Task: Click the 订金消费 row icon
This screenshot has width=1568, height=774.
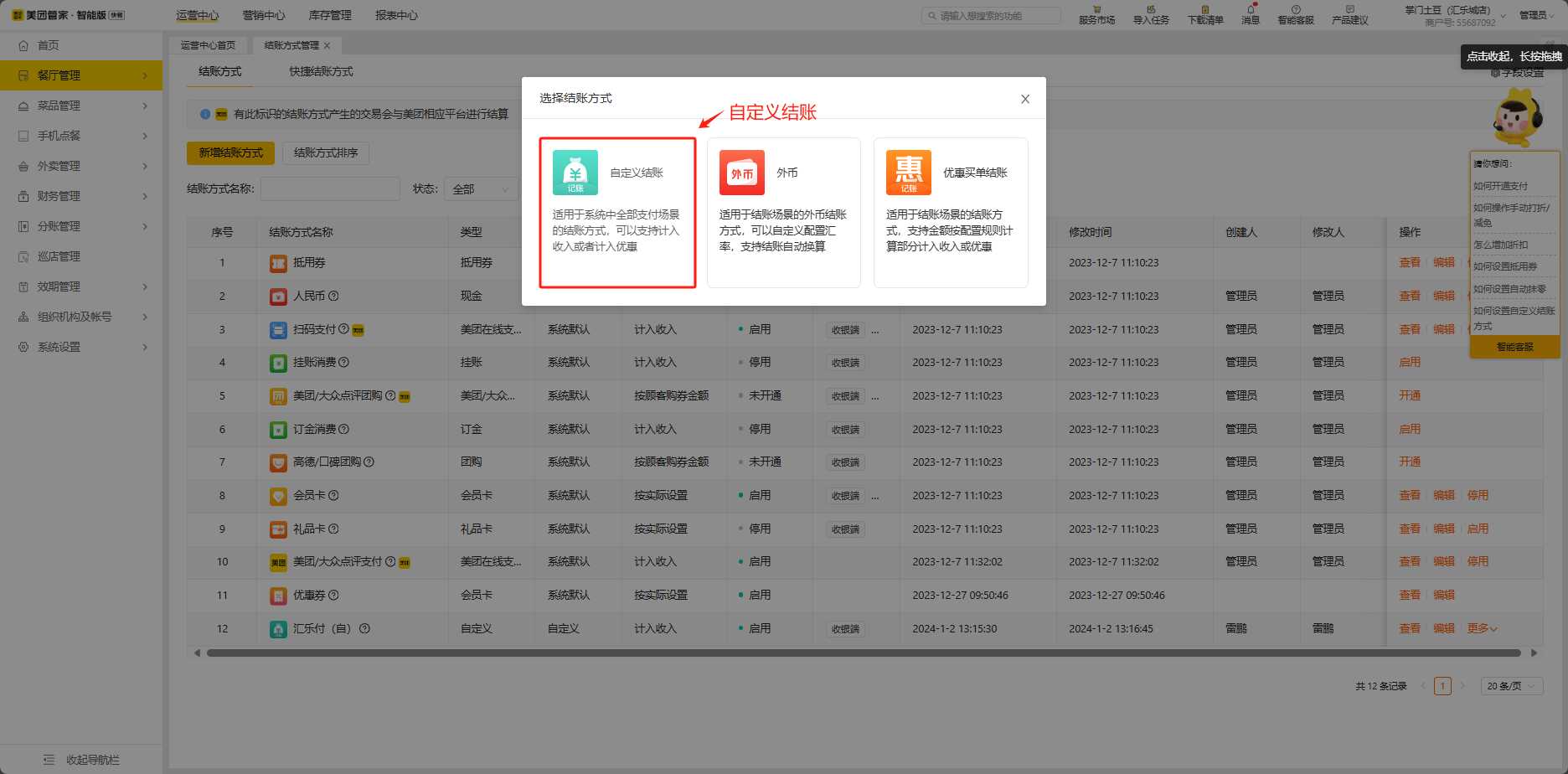Action: pyautogui.click(x=278, y=430)
